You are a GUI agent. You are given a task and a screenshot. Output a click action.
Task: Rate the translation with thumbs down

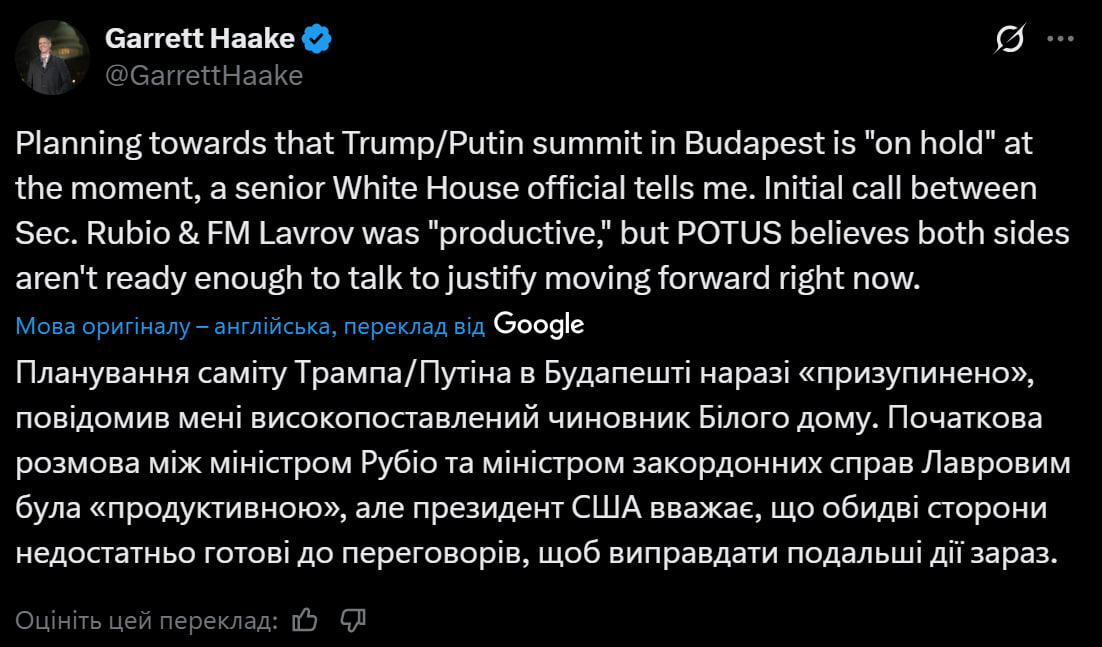[x=353, y=620]
